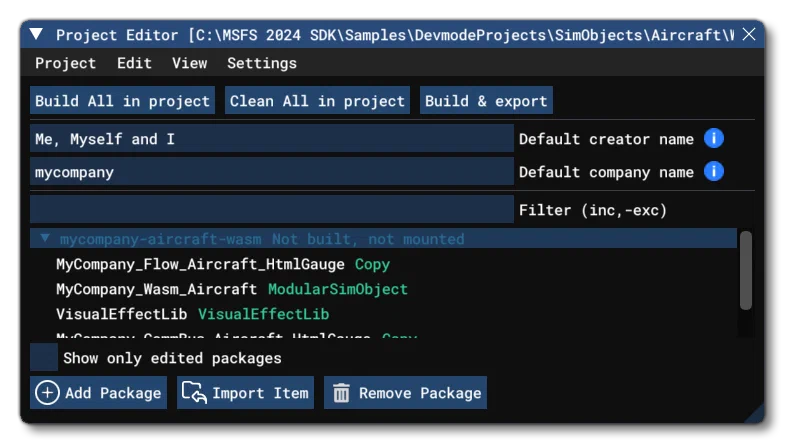
Task: Click Clean All in project
Action: click(x=317, y=101)
